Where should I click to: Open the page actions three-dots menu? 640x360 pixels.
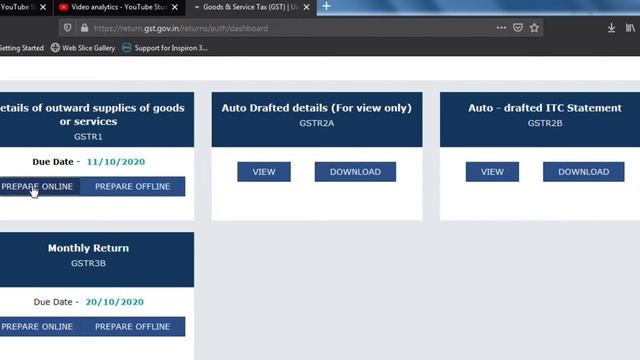coord(501,28)
